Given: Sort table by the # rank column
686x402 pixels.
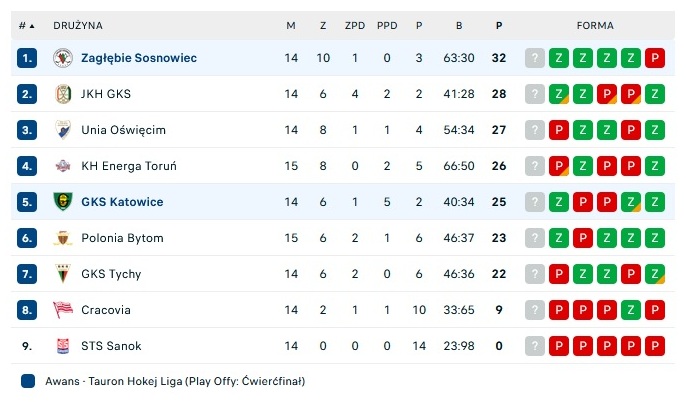Looking at the screenshot, I should pos(26,25).
